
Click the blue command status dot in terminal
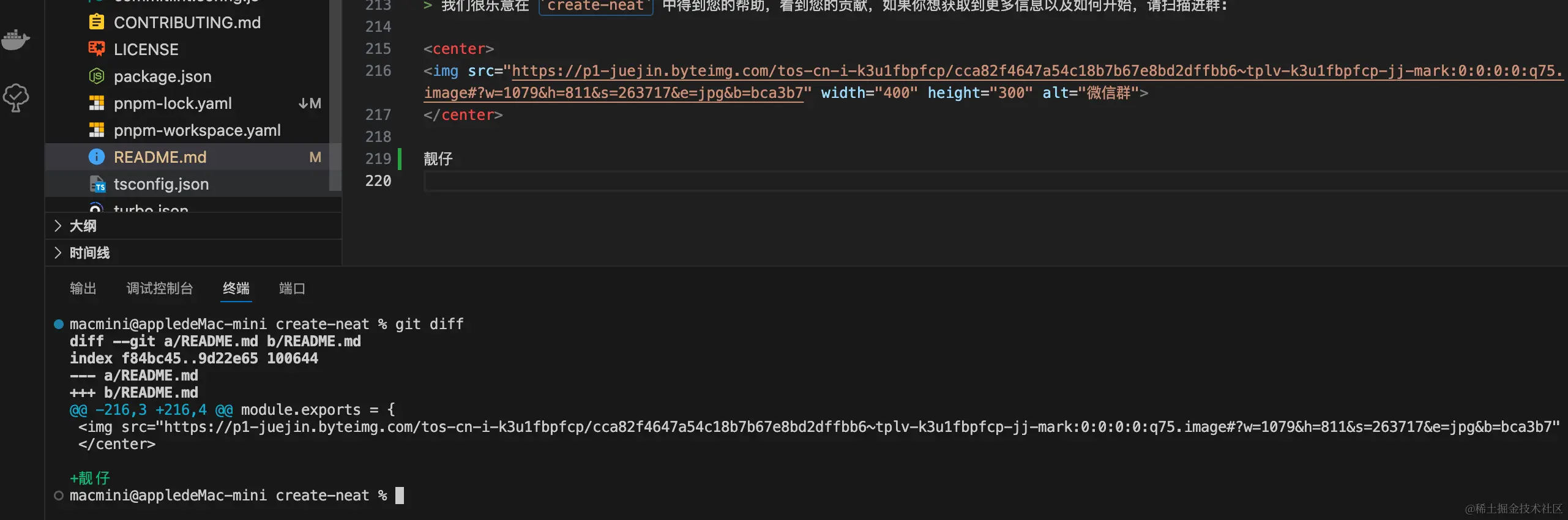click(59, 324)
